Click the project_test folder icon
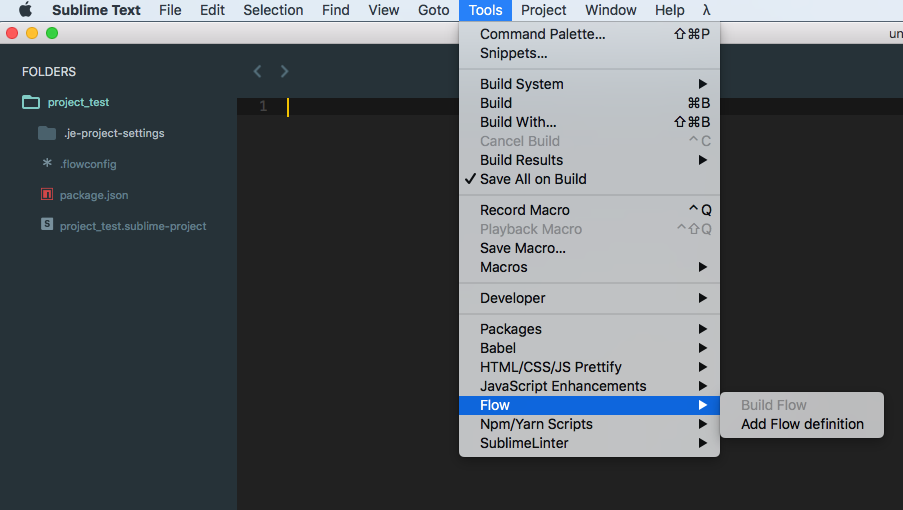Image resolution: width=903 pixels, height=510 pixels. pyautogui.click(x=31, y=102)
